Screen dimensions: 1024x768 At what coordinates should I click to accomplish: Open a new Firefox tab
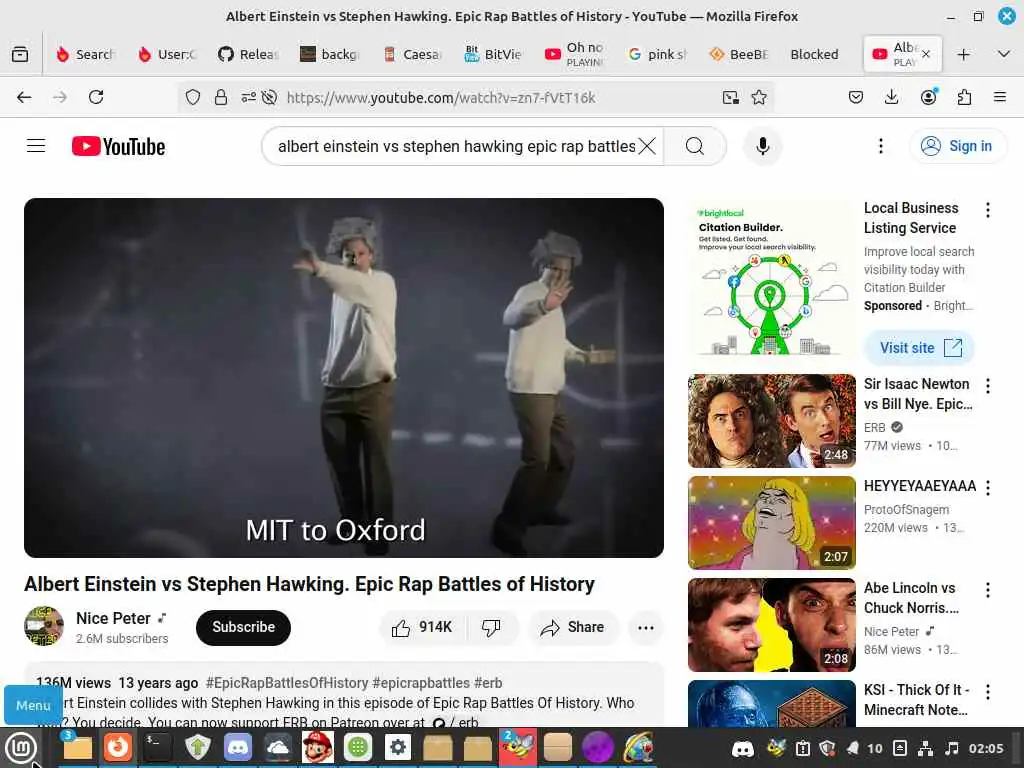[963, 54]
